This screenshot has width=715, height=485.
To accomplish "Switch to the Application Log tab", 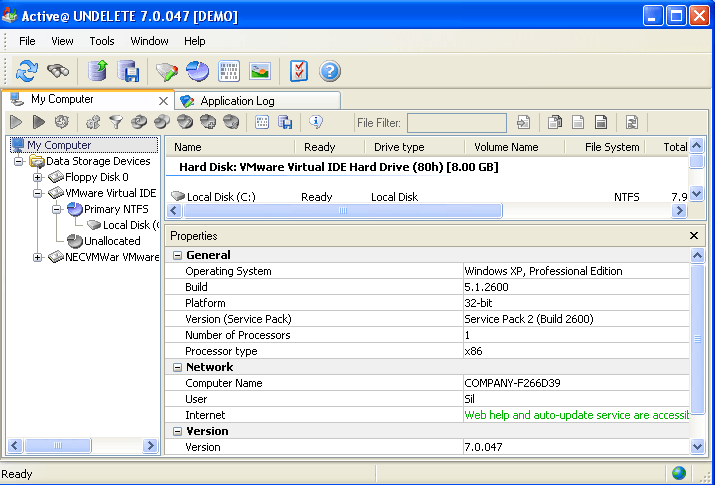I will (236, 101).
